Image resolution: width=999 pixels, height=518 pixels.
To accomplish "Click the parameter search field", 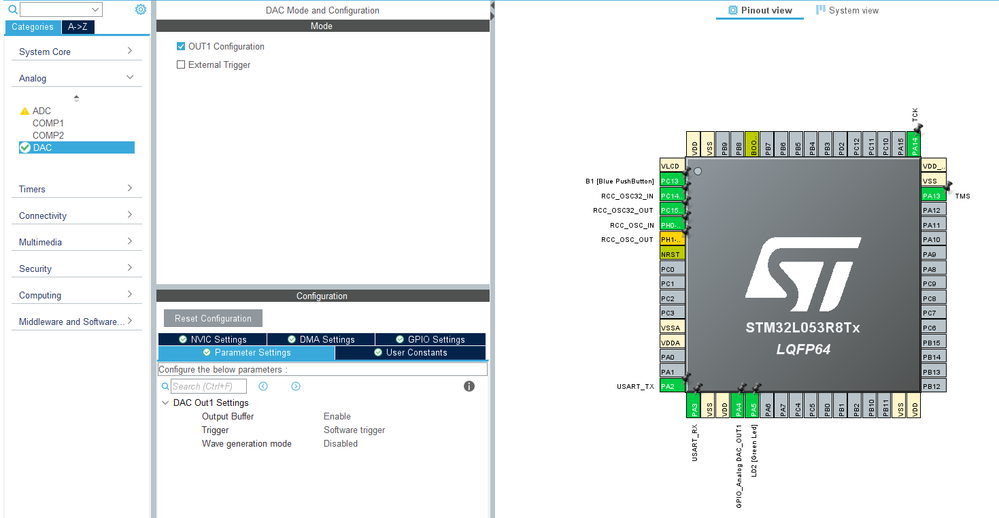I will coord(208,386).
